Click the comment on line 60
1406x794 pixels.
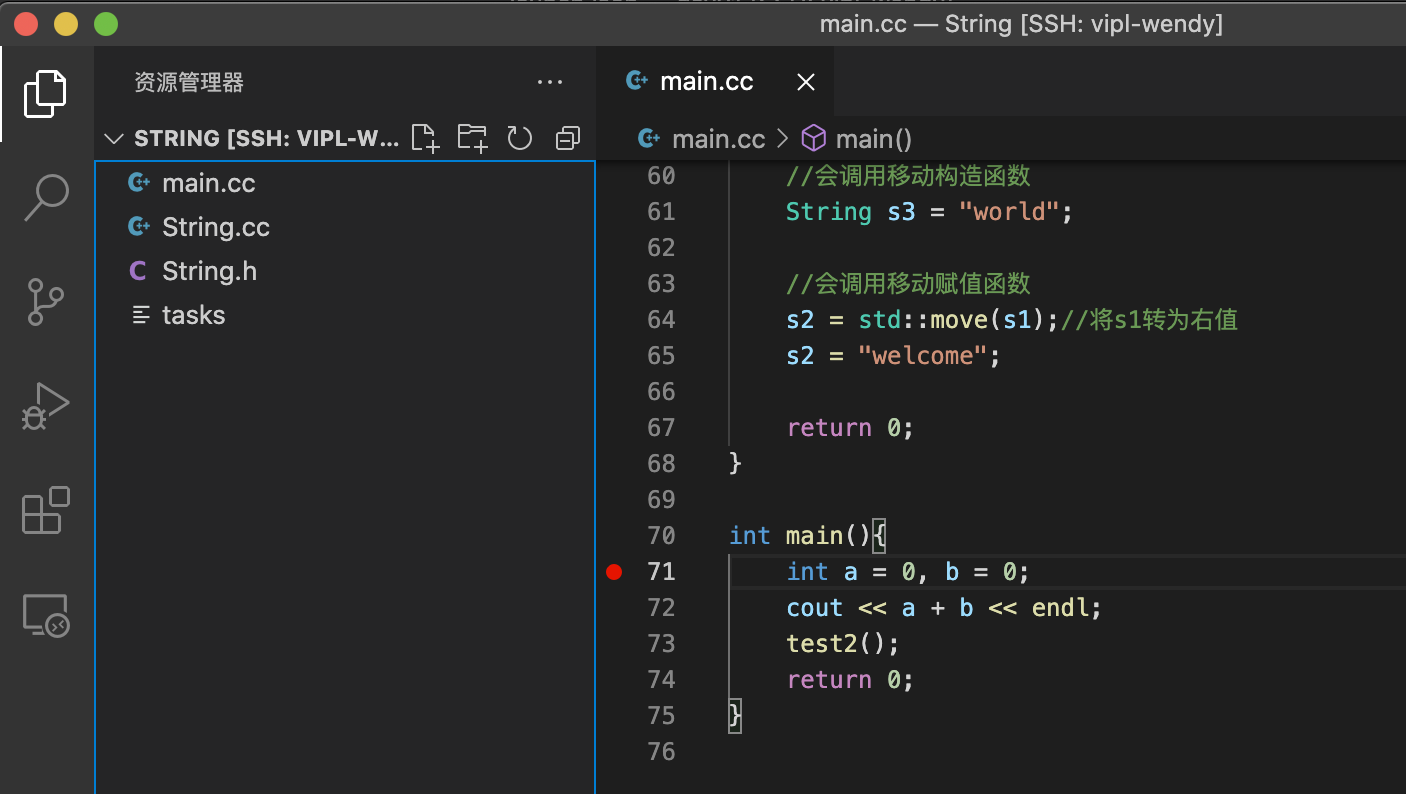908,176
